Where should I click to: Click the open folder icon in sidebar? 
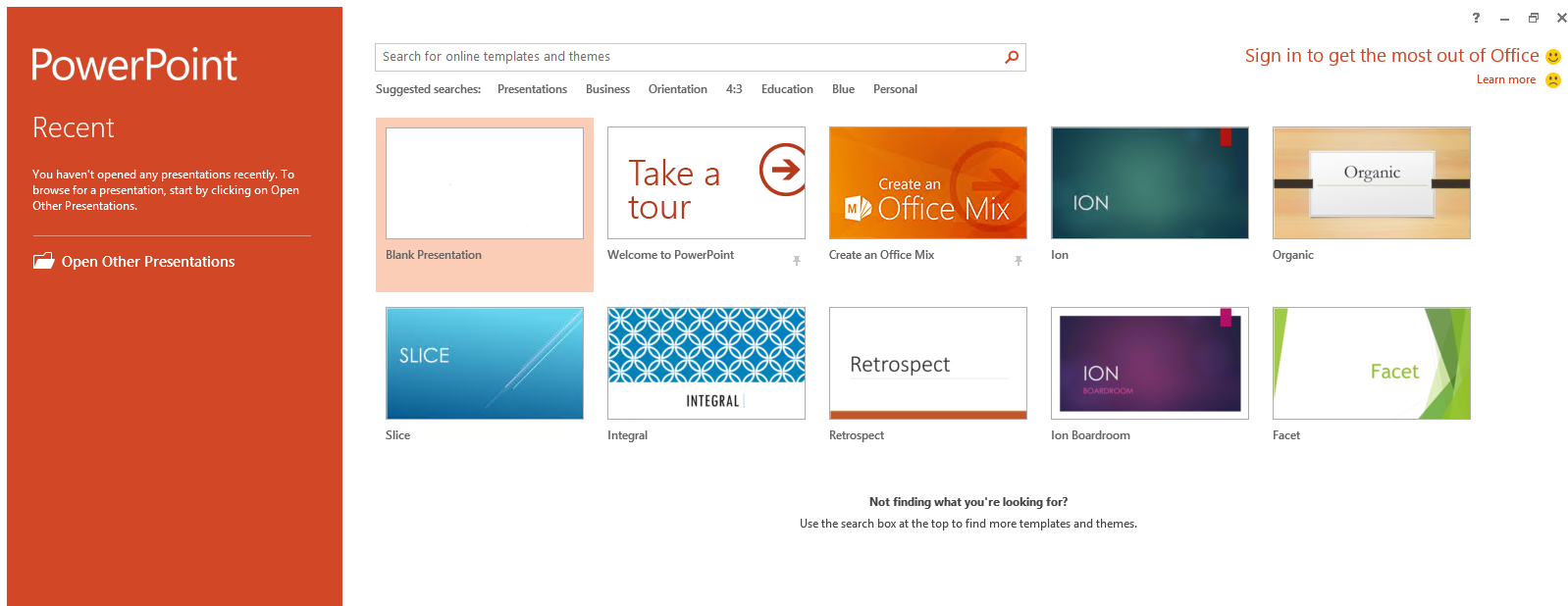pyautogui.click(x=43, y=261)
